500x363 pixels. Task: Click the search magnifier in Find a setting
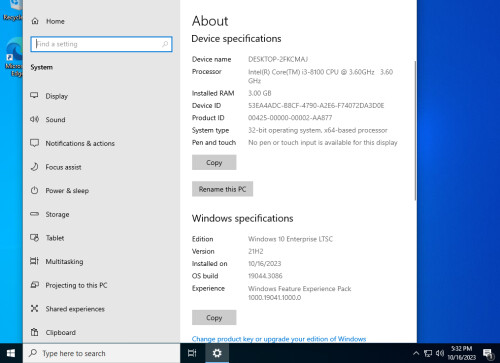tap(165, 44)
